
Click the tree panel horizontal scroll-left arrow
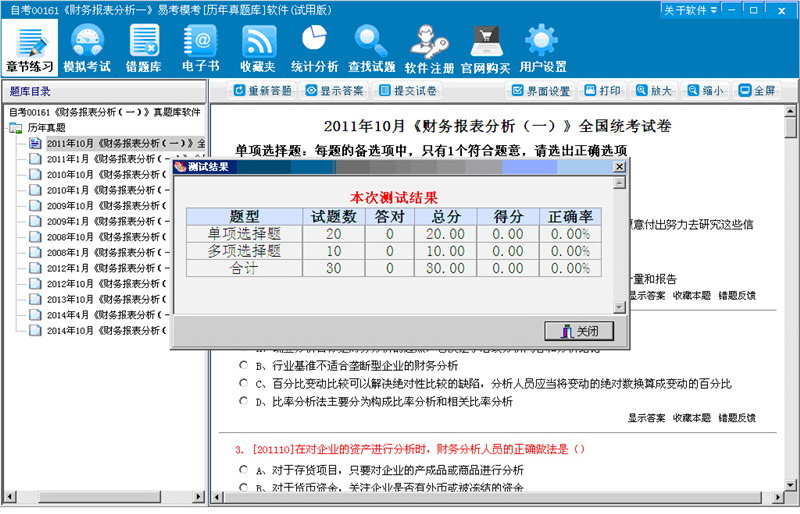(x=10, y=496)
